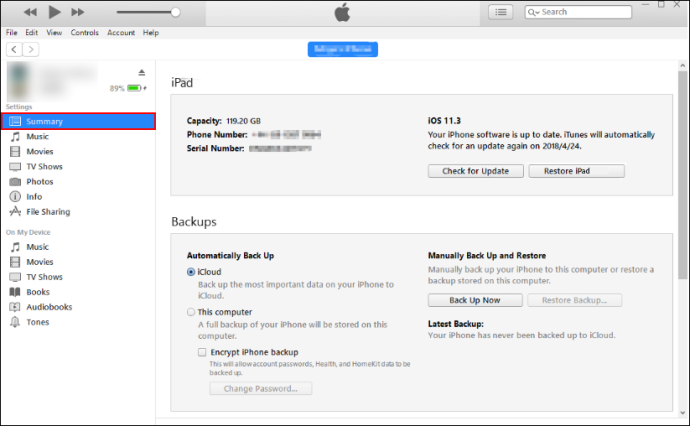Open the Edit menu
The height and width of the screenshot is (426, 690).
[x=31, y=33]
